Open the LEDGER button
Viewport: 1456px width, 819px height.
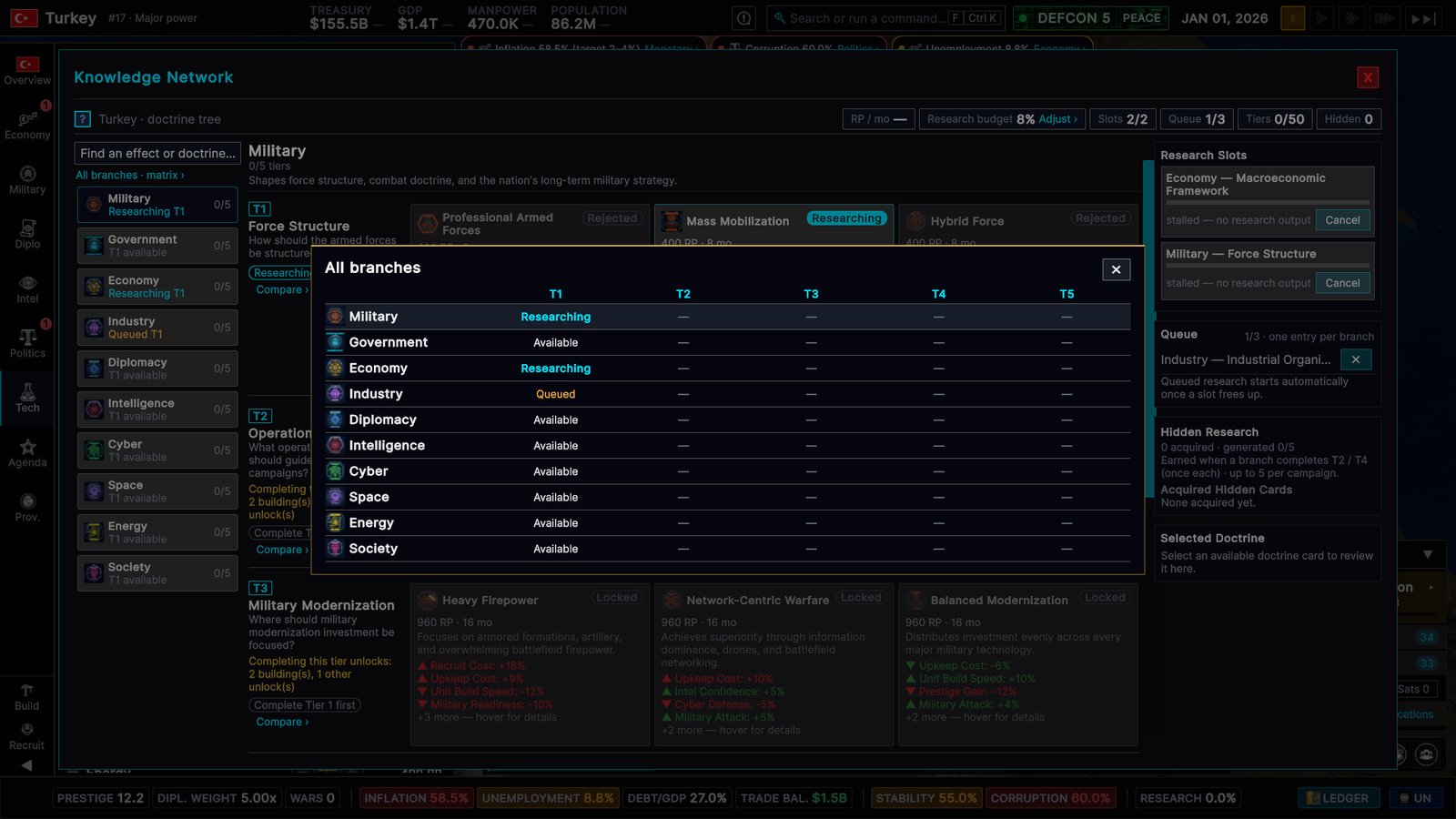point(1339,798)
